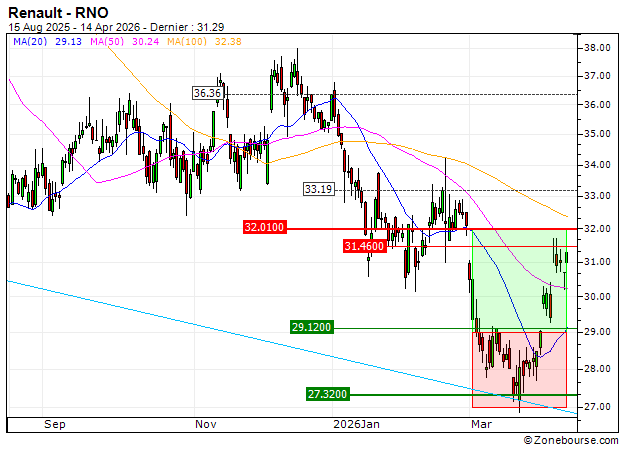The image size is (625, 450).
Task: Select the MA(20) legend label
Action: pos(30,41)
